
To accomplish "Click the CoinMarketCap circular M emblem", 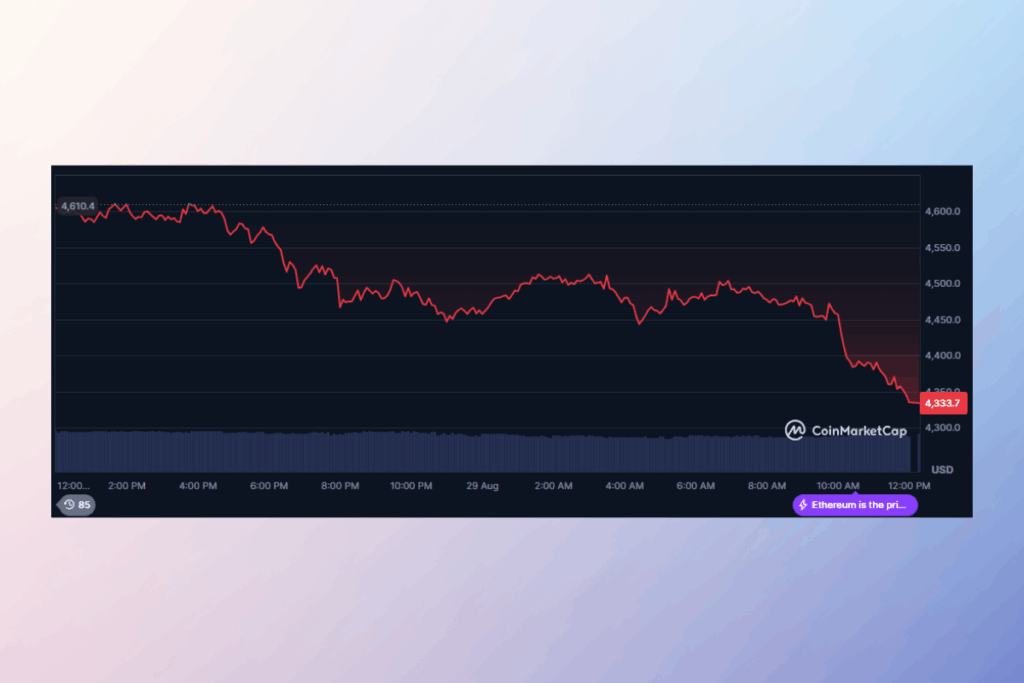I will tap(795, 430).
